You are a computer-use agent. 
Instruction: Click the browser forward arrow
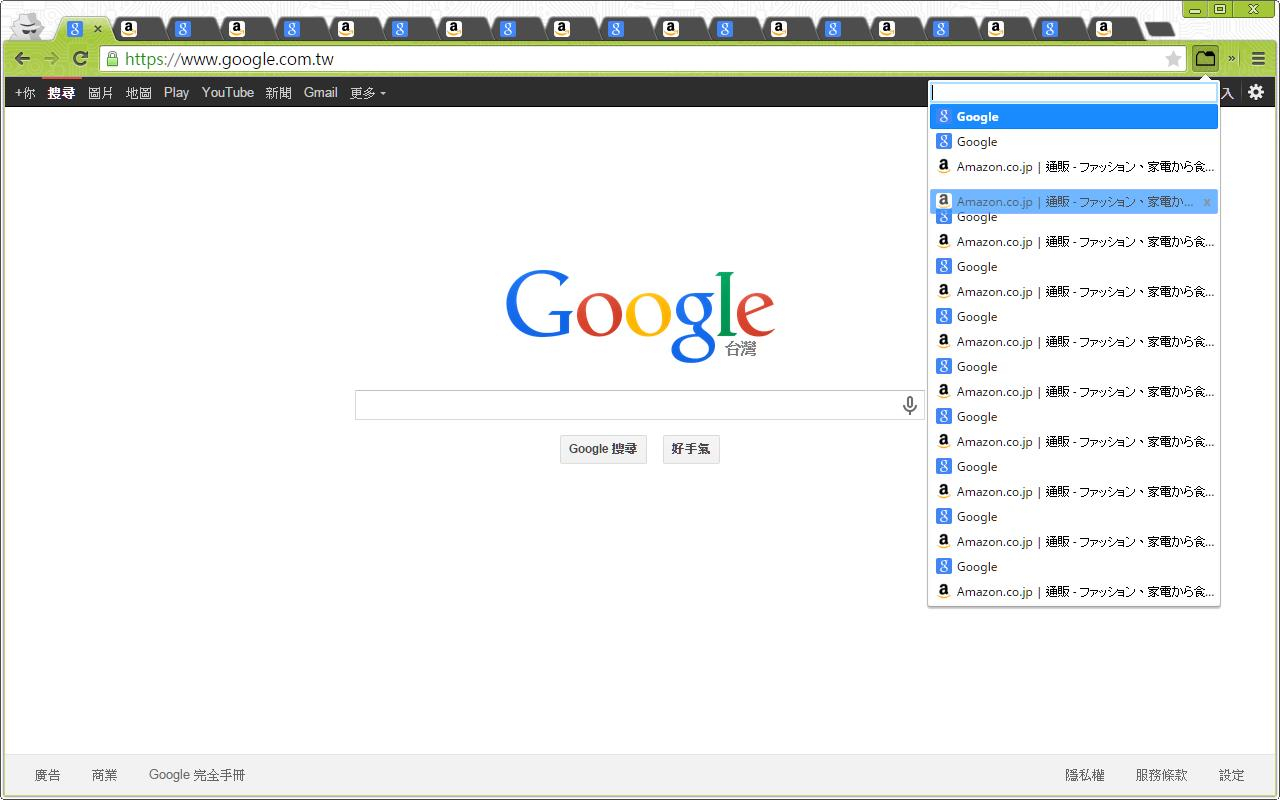coord(51,59)
